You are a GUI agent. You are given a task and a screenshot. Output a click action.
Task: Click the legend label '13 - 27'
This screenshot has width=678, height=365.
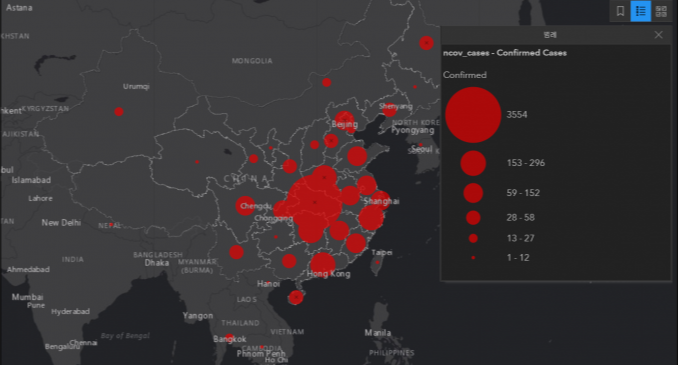coord(521,238)
